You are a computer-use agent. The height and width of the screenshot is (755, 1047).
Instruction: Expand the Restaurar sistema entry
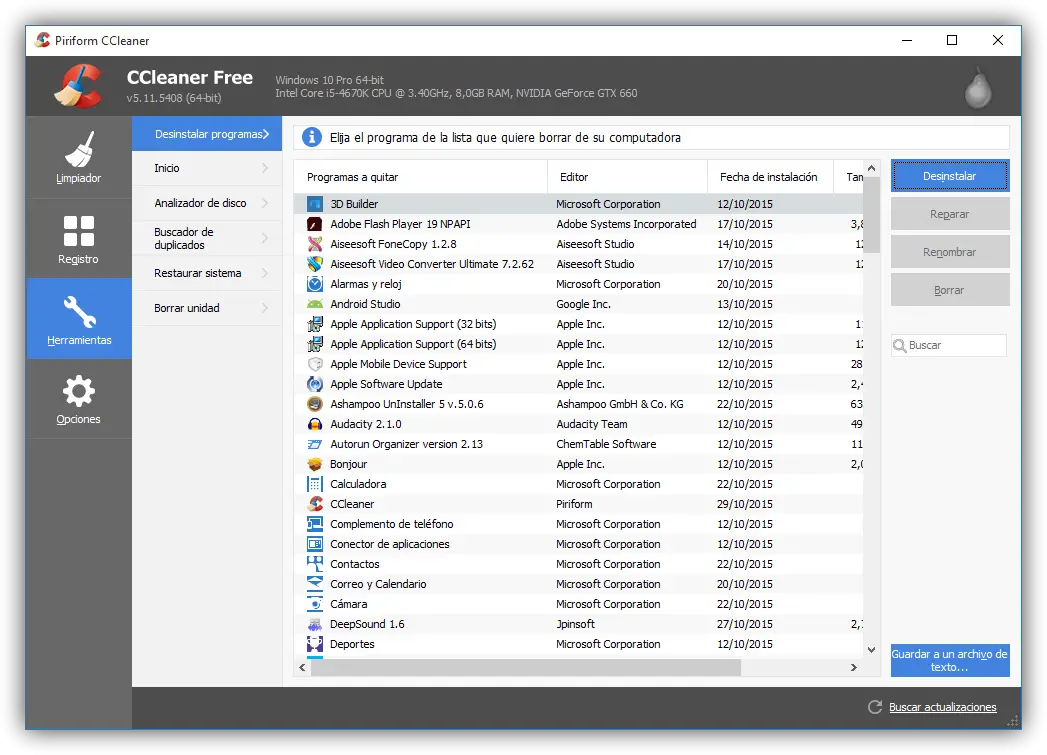coord(207,273)
